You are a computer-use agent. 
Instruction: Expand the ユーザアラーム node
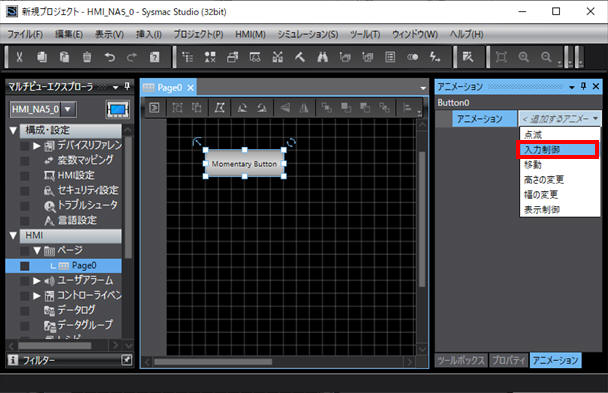tap(36, 281)
